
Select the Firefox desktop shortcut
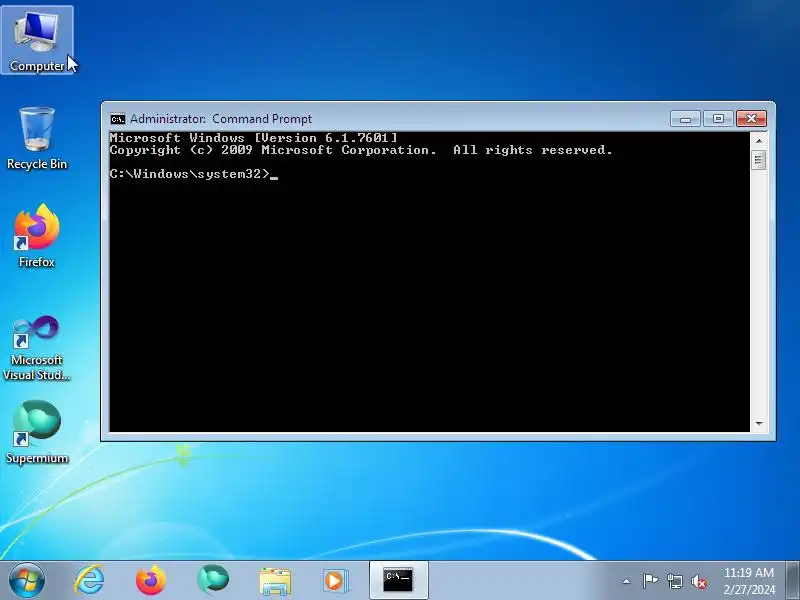pos(37,236)
